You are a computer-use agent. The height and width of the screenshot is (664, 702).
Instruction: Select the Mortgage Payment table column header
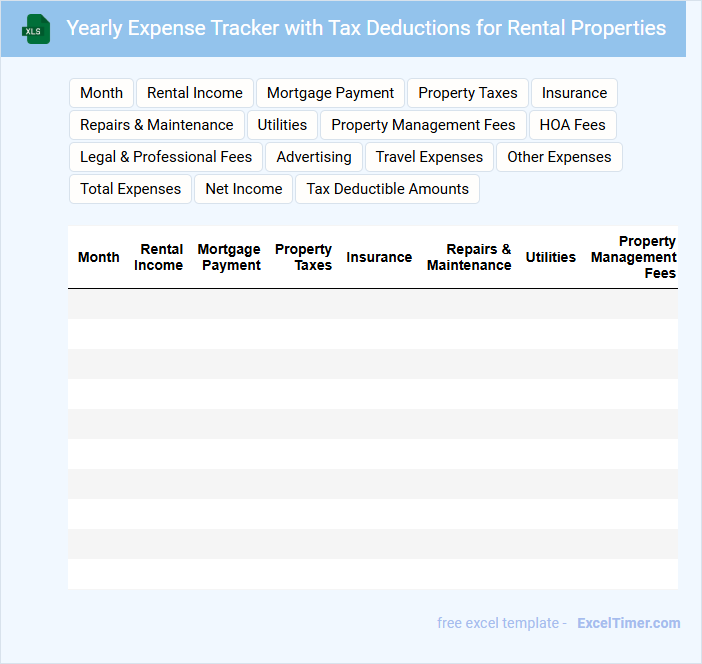[229, 257]
